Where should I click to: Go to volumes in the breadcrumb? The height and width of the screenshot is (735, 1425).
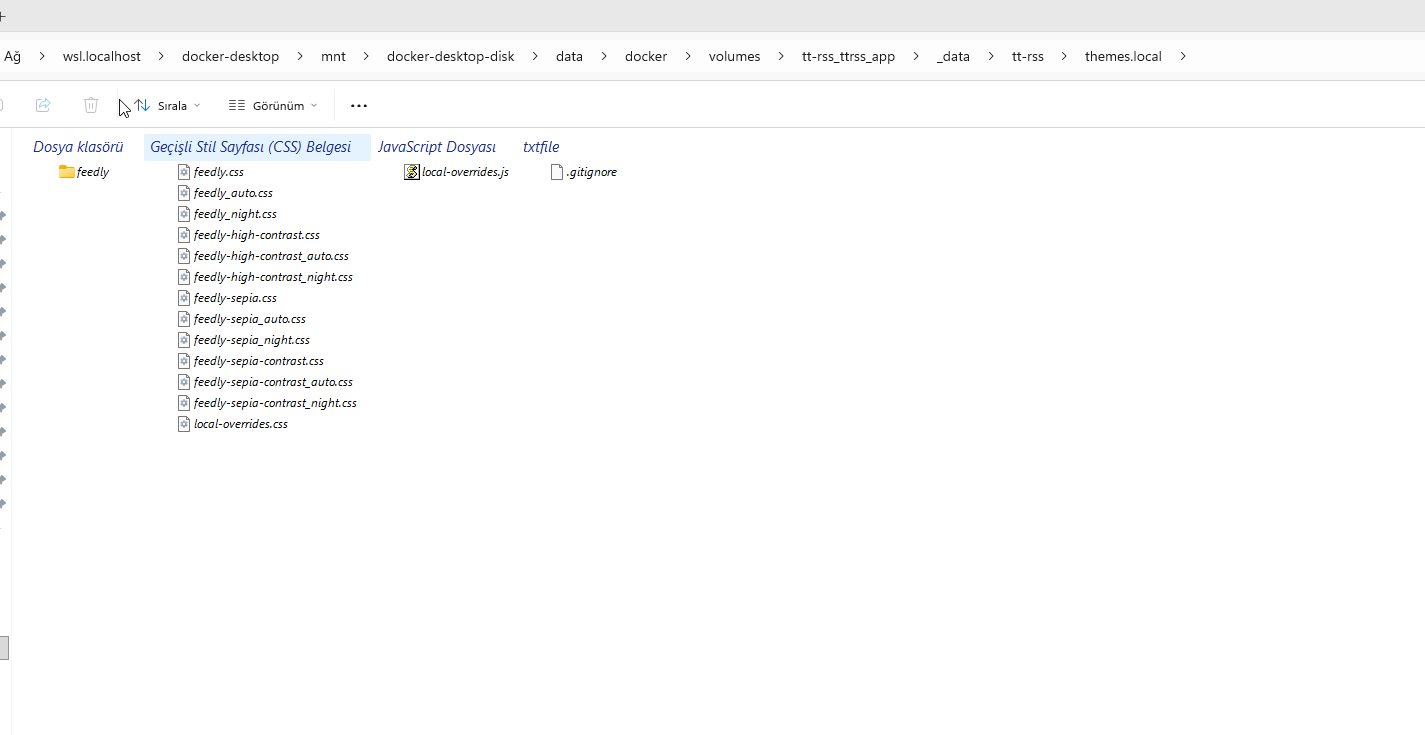(x=734, y=56)
